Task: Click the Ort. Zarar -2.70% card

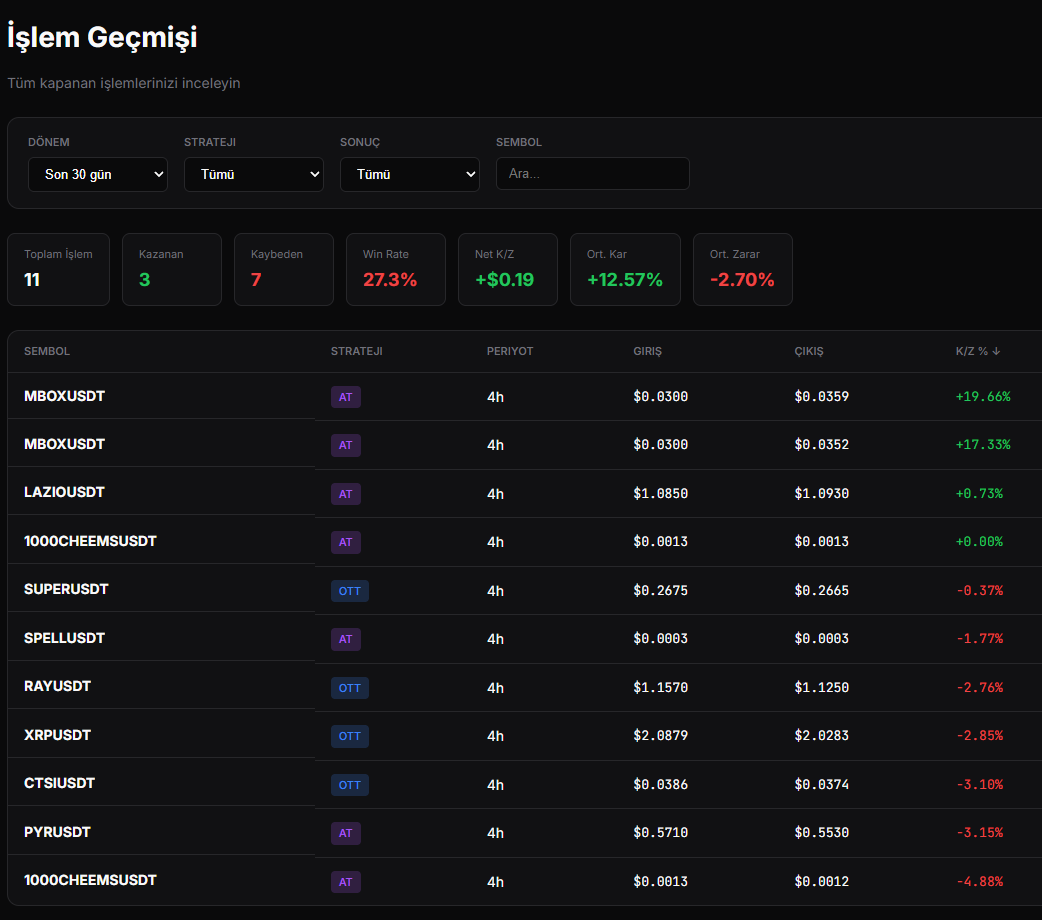Action: [743, 269]
